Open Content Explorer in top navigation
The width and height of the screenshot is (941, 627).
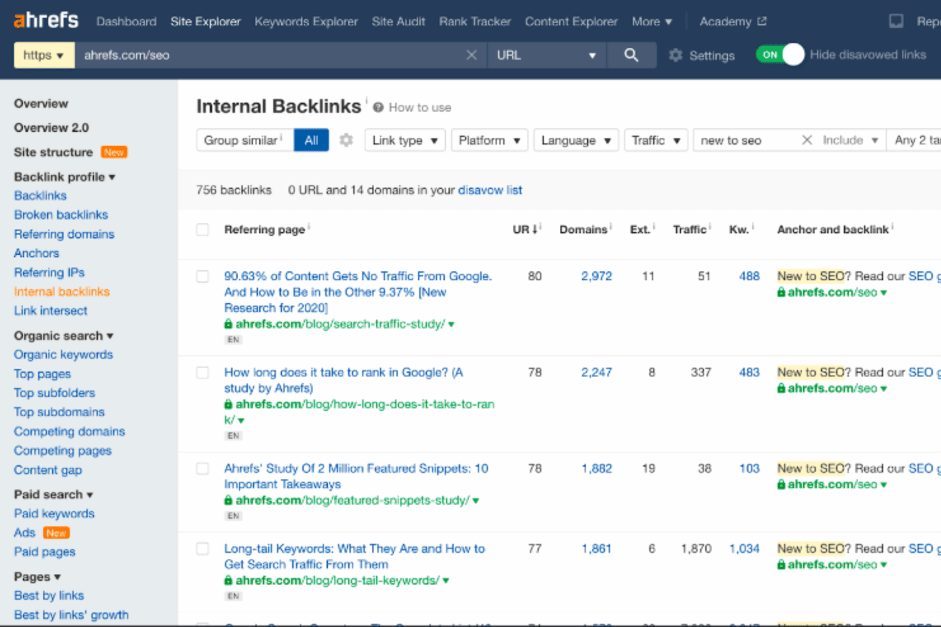point(571,22)
